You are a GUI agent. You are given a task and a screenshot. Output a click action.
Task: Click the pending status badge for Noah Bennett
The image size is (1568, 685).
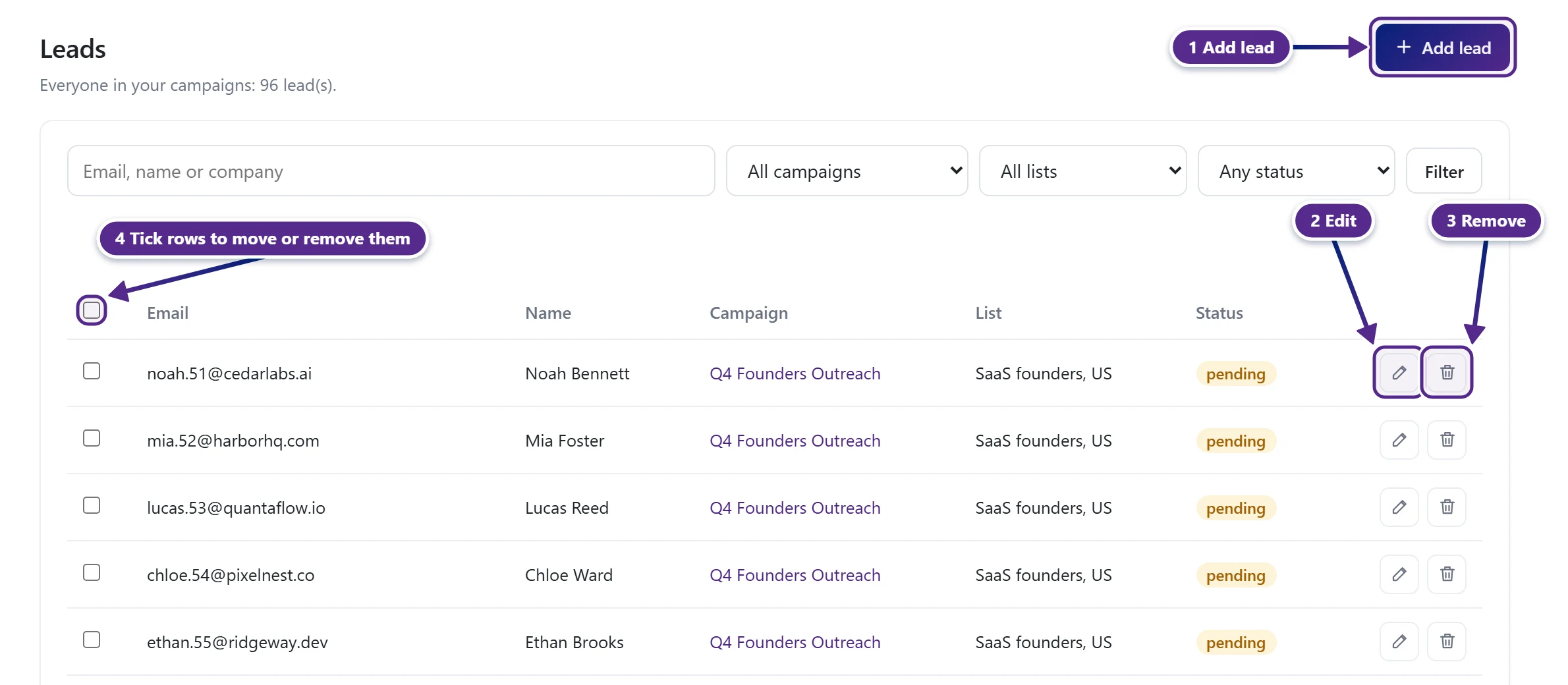tap(1236, 374)
